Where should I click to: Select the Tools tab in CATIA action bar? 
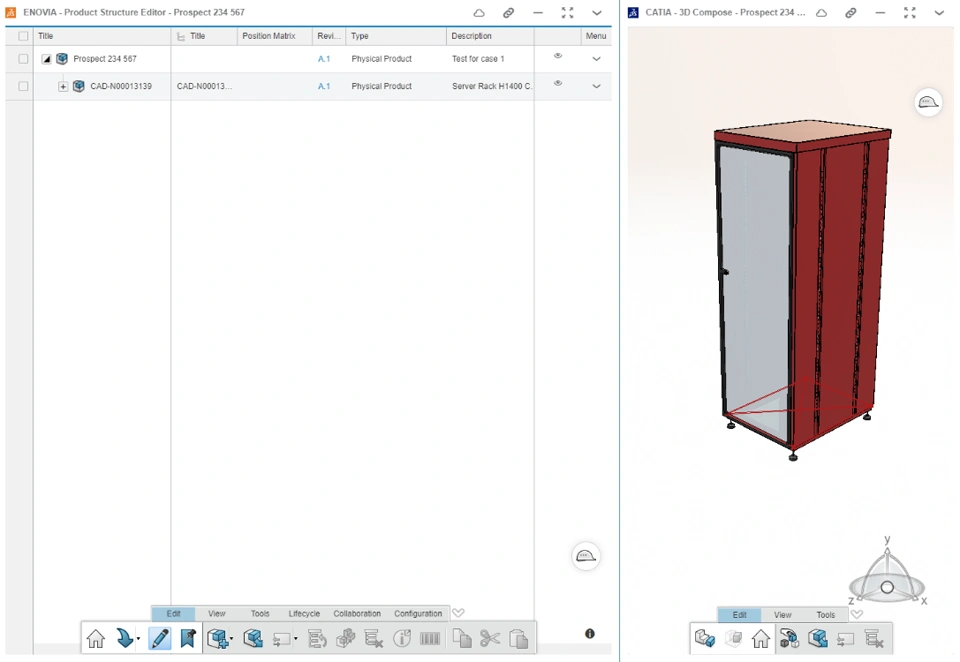pos(825,615)
